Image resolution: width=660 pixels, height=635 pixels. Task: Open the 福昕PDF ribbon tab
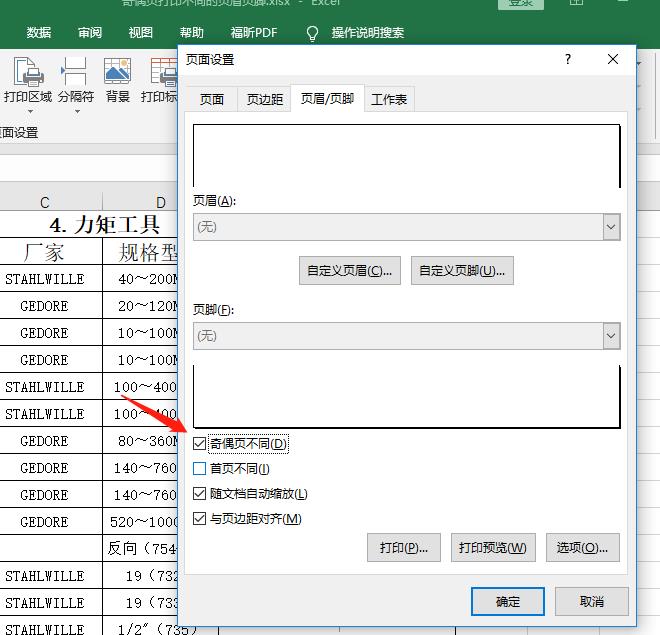(x=253, y=33)
